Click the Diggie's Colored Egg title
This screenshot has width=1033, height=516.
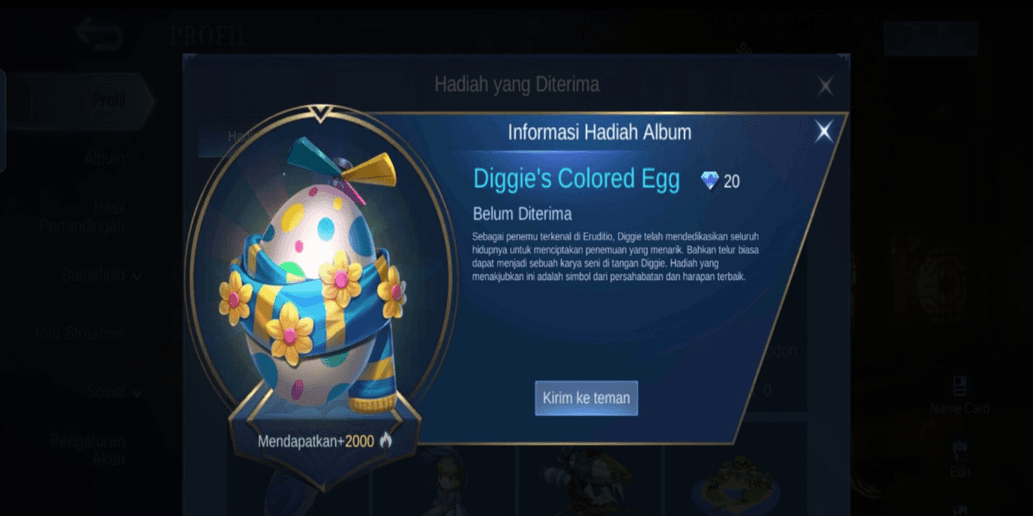[x=576, y=179]
